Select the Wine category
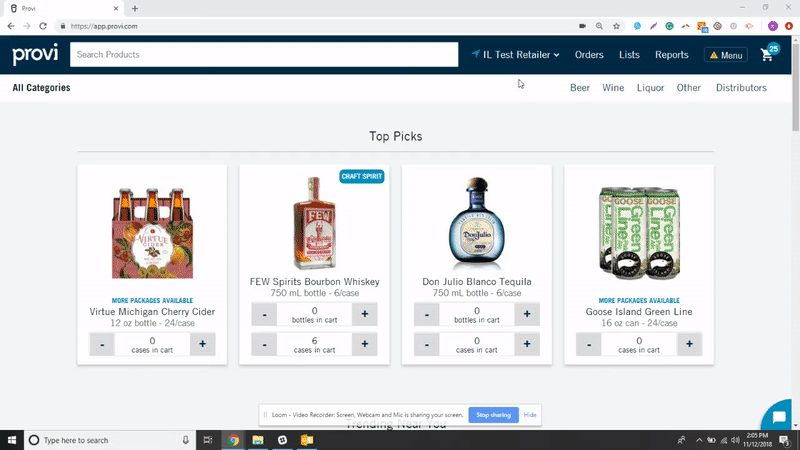800x450 pixels. pos(613,88)
